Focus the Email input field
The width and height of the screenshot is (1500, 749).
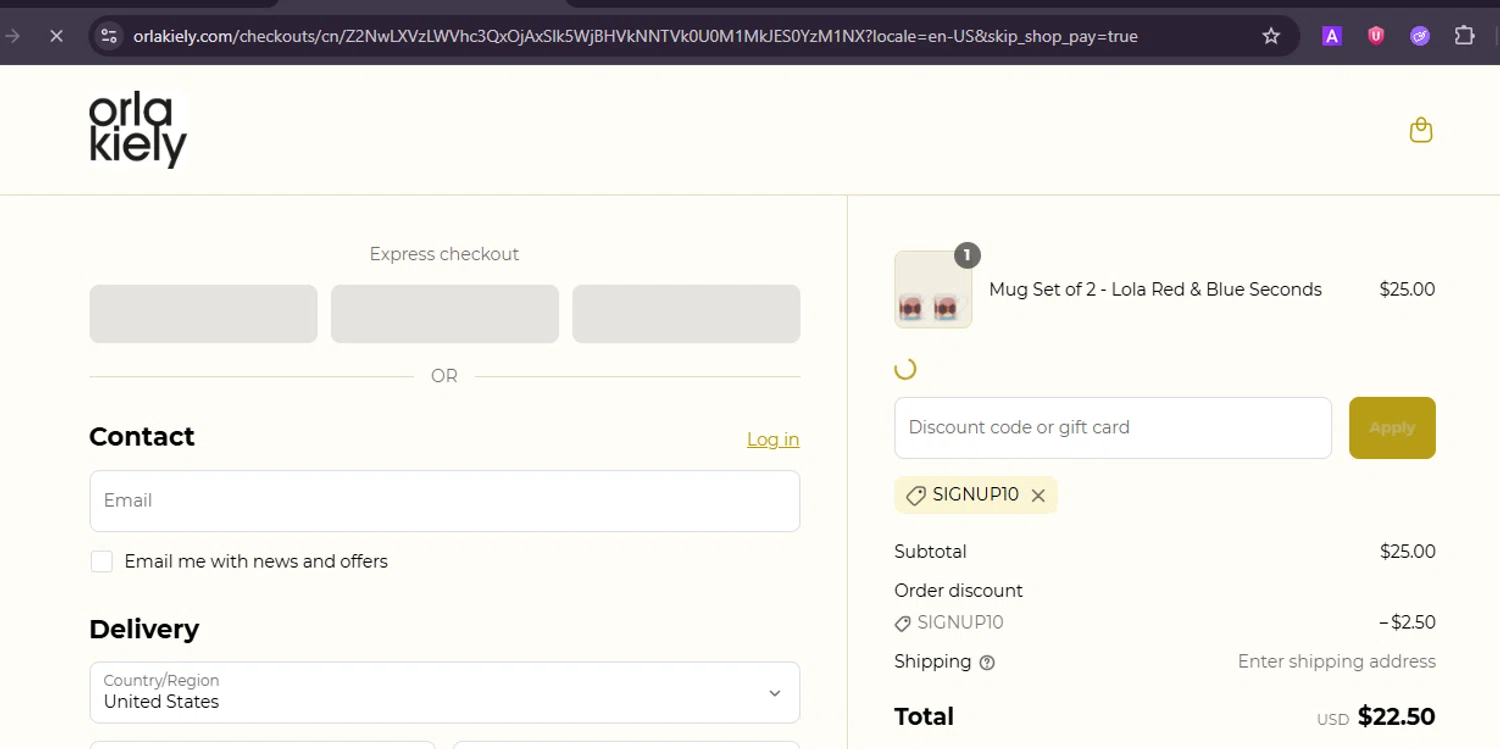point(444,501)
